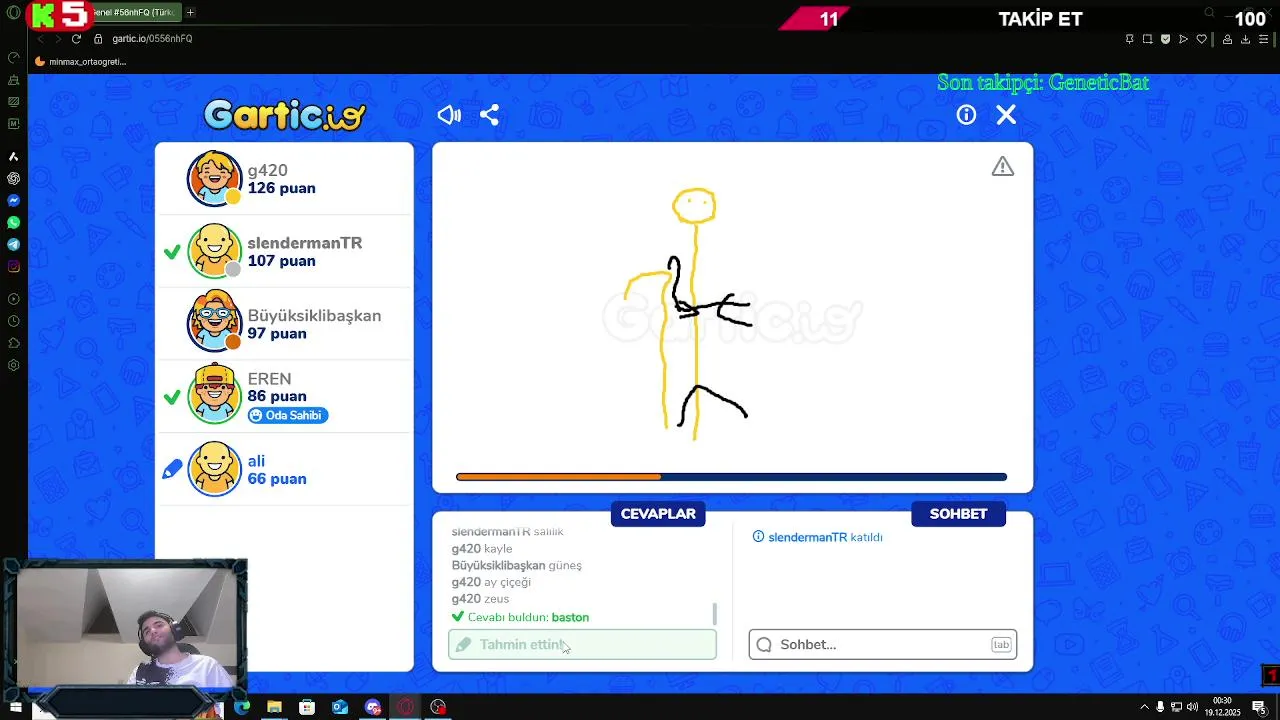The height and width of the screenshot is (720, 1280).
Task: Open a new browser tab
Action: [190, 12]
